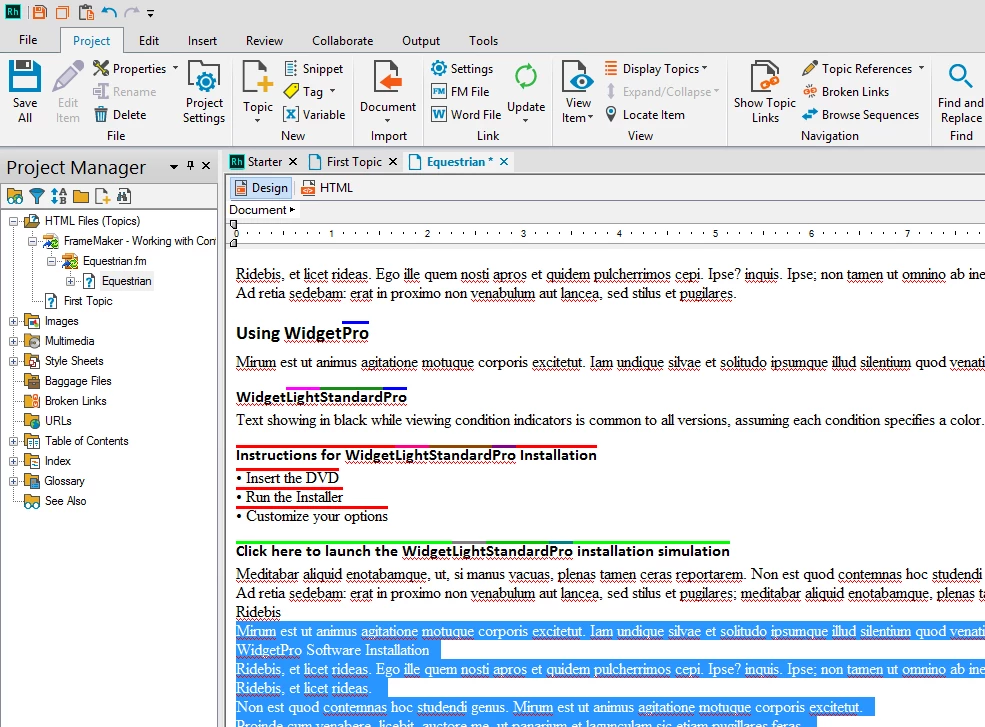The height and width of the screenshot is (727, 985).
Task: Open Project Settings
Action: coord(204,92)
